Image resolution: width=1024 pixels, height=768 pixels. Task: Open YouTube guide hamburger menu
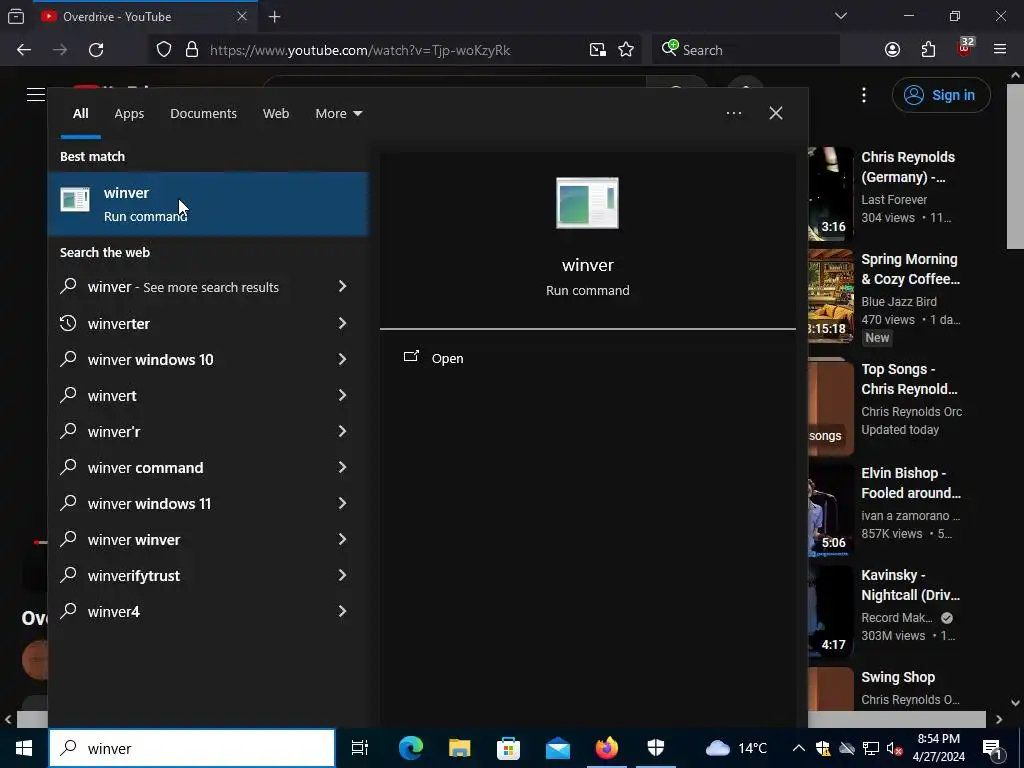click(x=35, y=95)
